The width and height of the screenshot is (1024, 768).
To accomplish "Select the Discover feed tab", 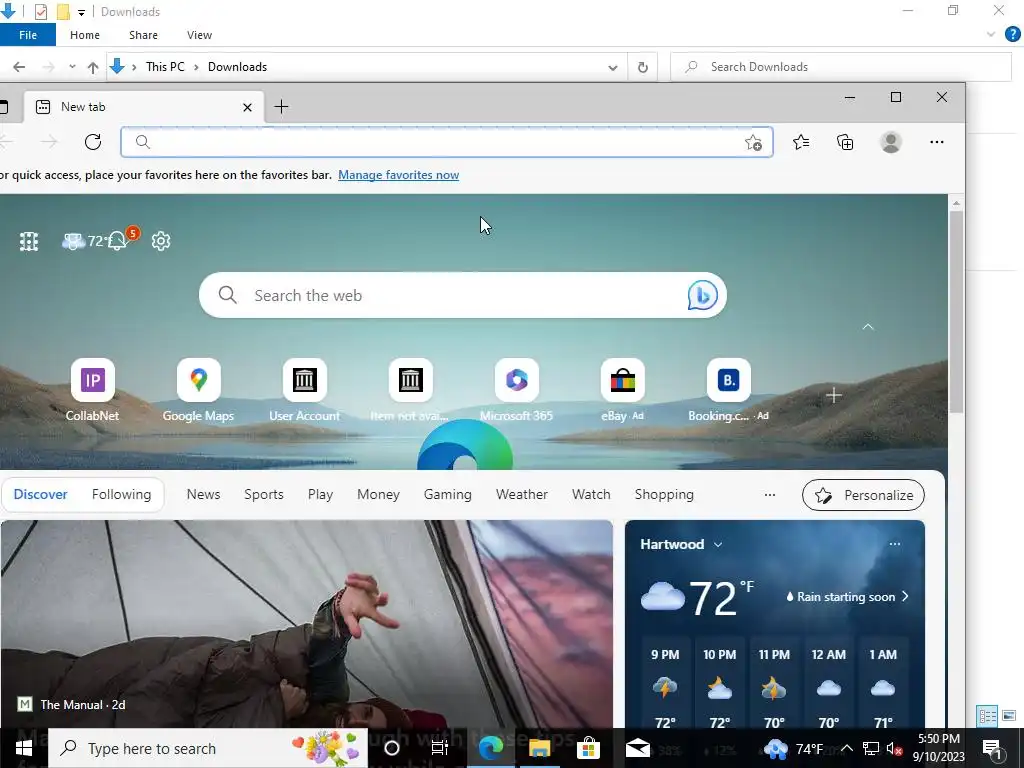I will (x=40, y=494).
